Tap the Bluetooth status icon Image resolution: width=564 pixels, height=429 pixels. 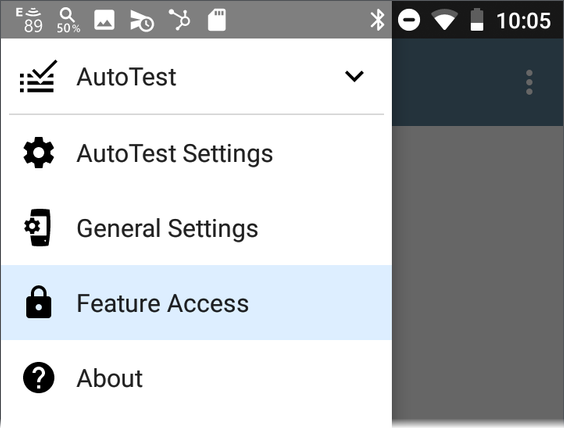click(377, 20)
